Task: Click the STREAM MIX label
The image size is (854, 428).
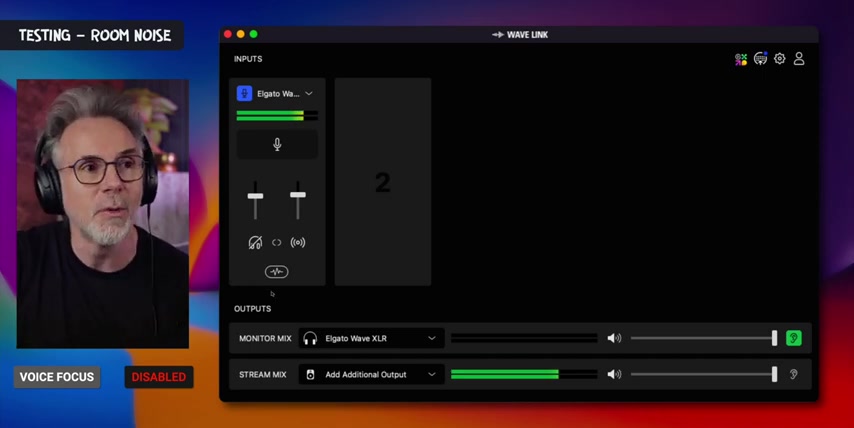Action: click(263, 375)
